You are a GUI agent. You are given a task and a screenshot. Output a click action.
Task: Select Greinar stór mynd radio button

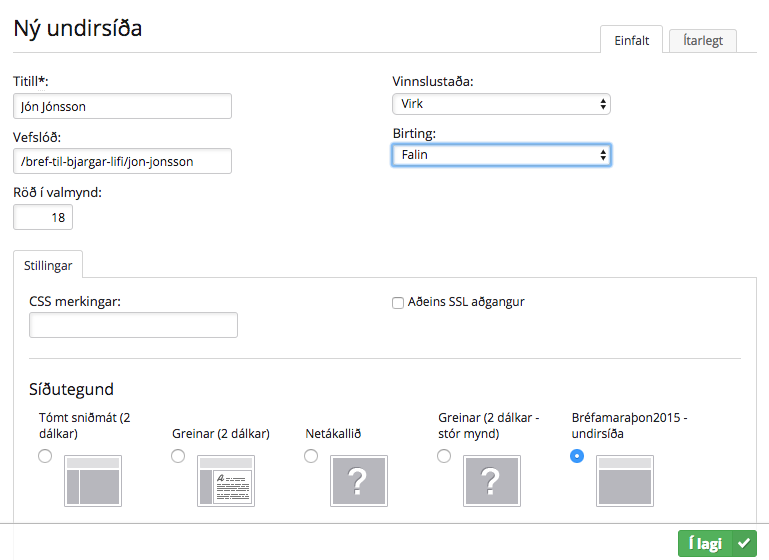[444, 456]
